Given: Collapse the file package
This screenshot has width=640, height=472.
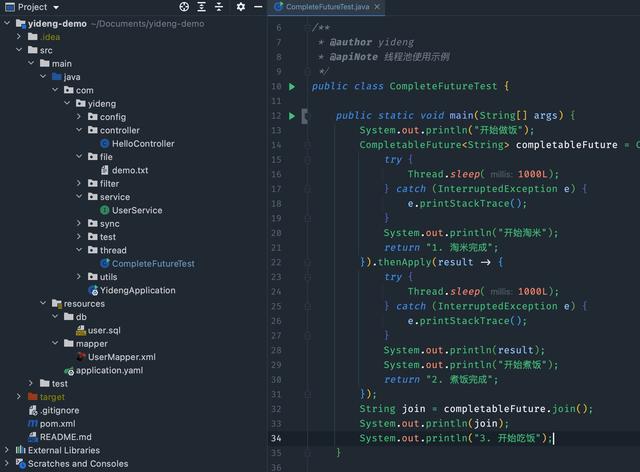Looking at the screenshot, I should click(79, 156).
